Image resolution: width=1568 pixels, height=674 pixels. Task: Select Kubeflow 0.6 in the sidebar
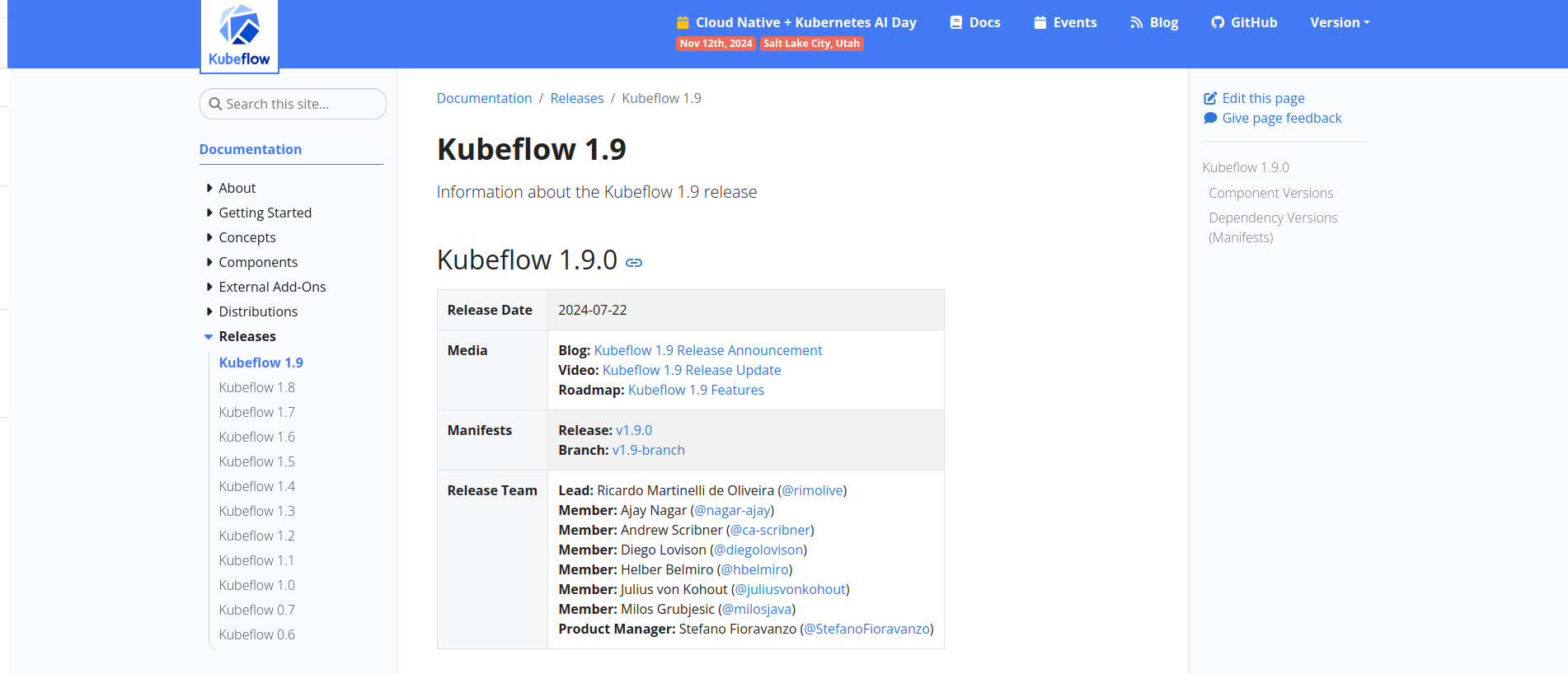point(256,634)
